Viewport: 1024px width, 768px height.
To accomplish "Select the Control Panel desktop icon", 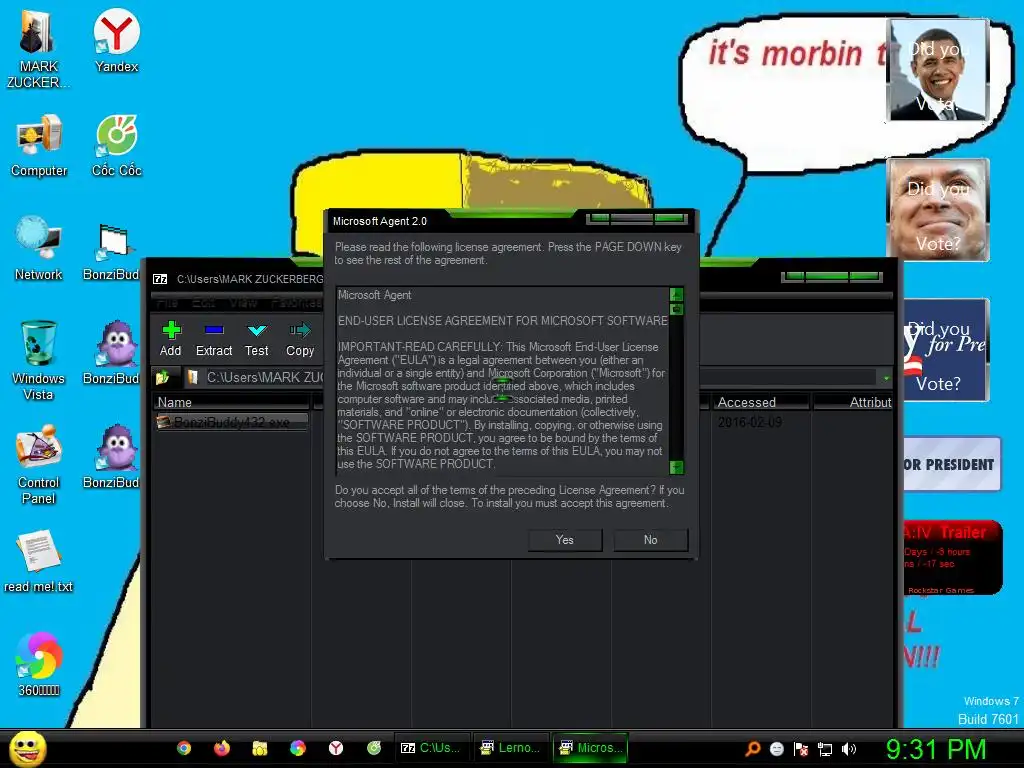I will point(39,465).
